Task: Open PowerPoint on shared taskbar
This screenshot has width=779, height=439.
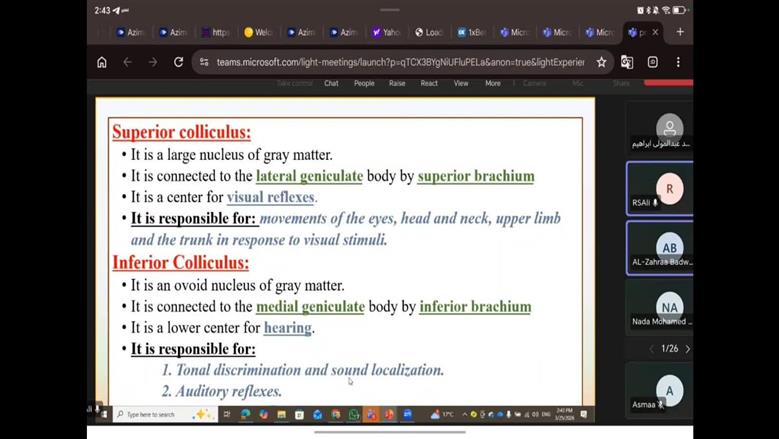Action: (x=390, y=414)
